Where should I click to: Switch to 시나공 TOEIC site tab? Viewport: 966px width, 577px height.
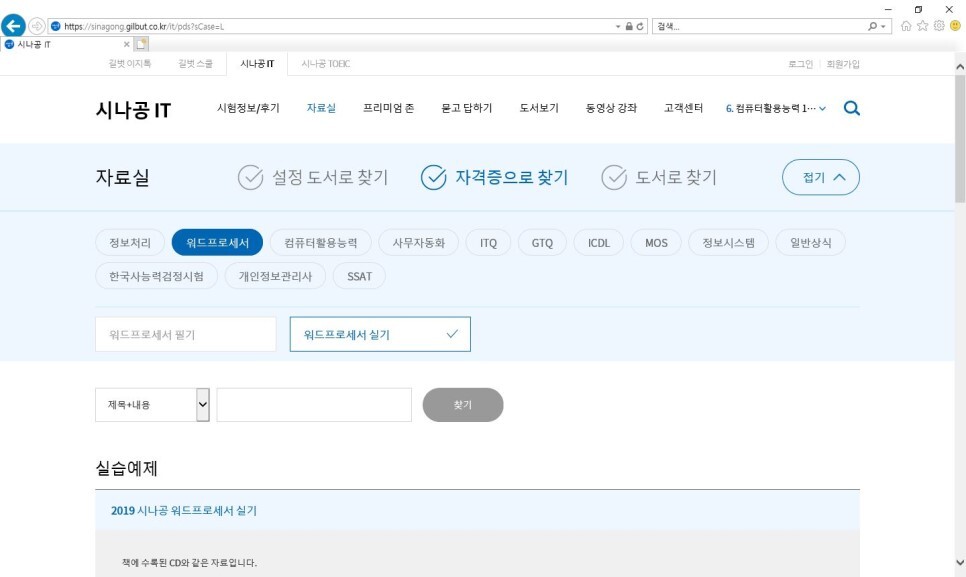click(x=325, y=63)
